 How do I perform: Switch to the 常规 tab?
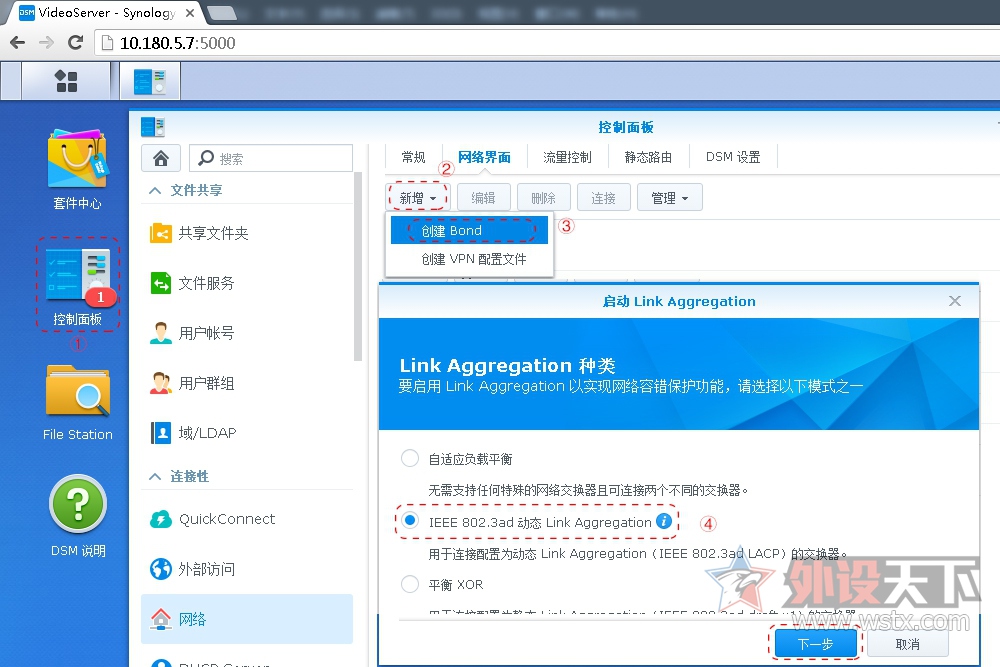tap(413, 157)
